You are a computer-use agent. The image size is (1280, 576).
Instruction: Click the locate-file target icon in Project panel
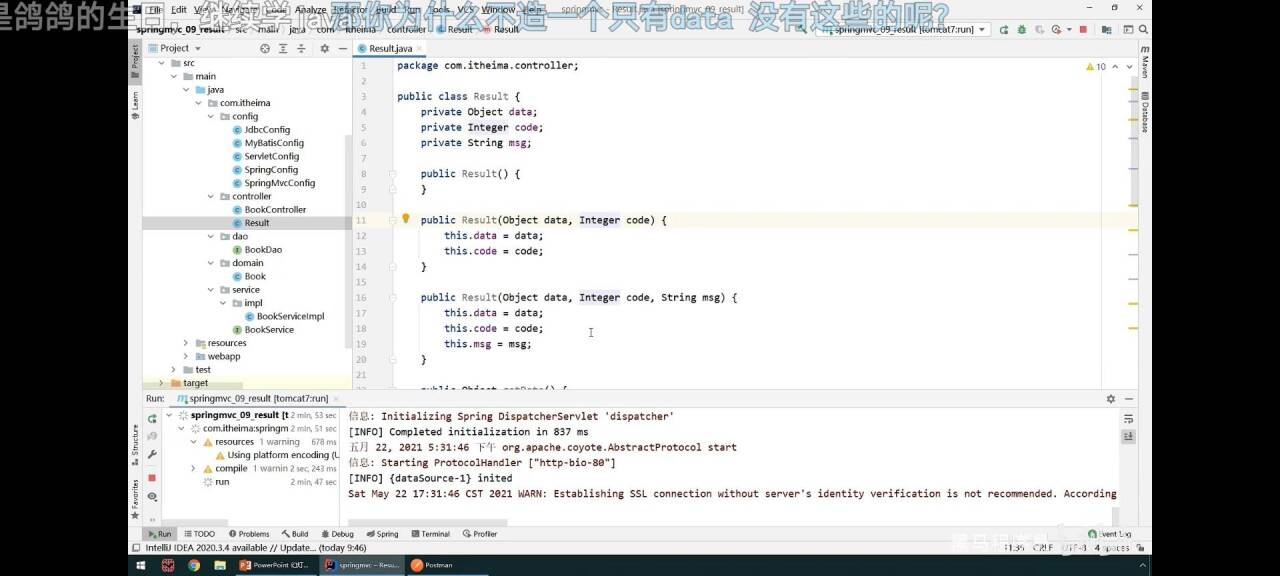(265, 48)
